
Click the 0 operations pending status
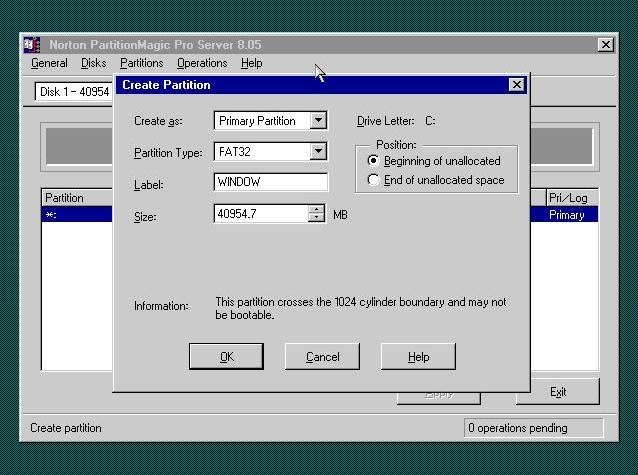coord(533,428)
